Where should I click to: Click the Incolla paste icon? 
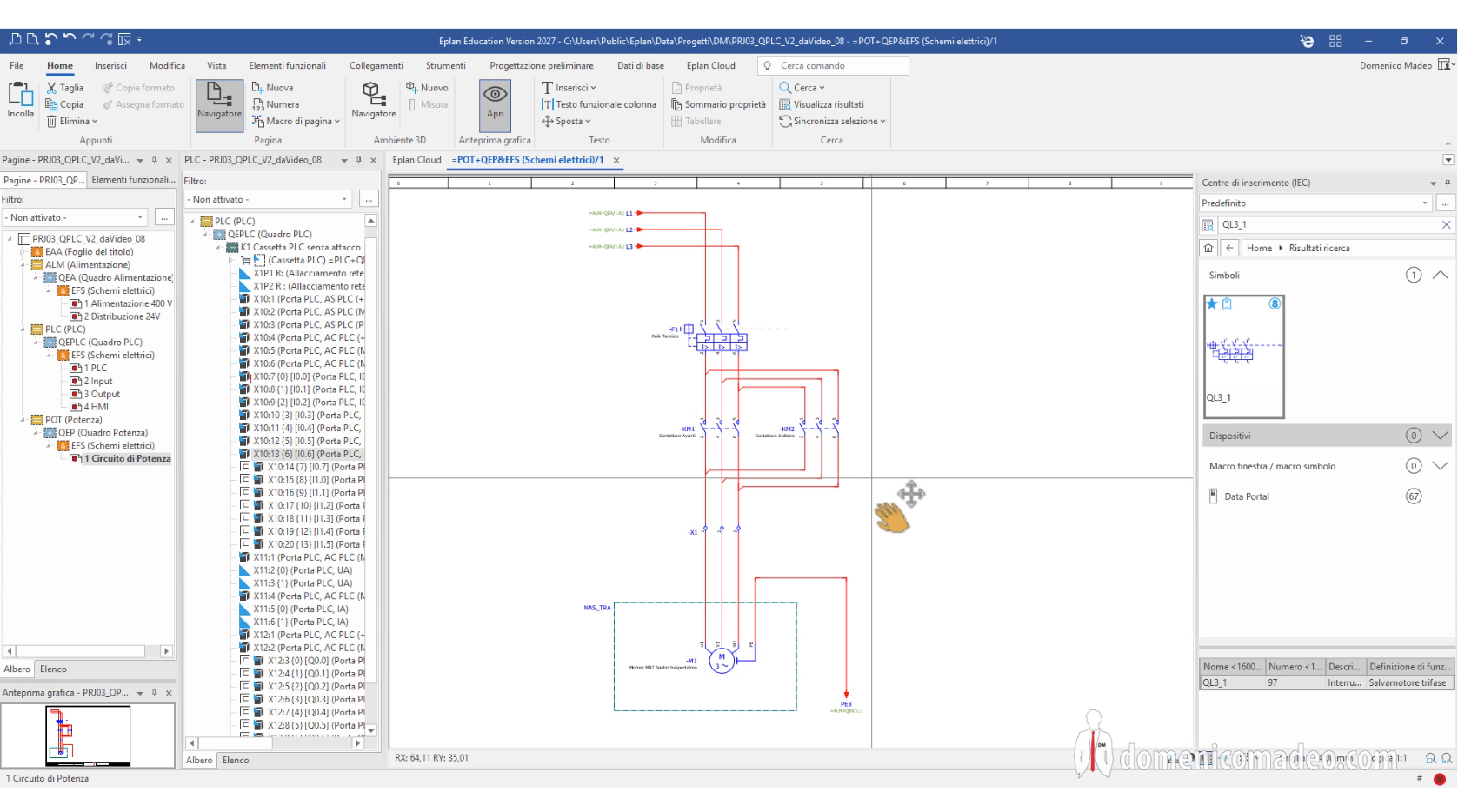click(x=20, y=95)
